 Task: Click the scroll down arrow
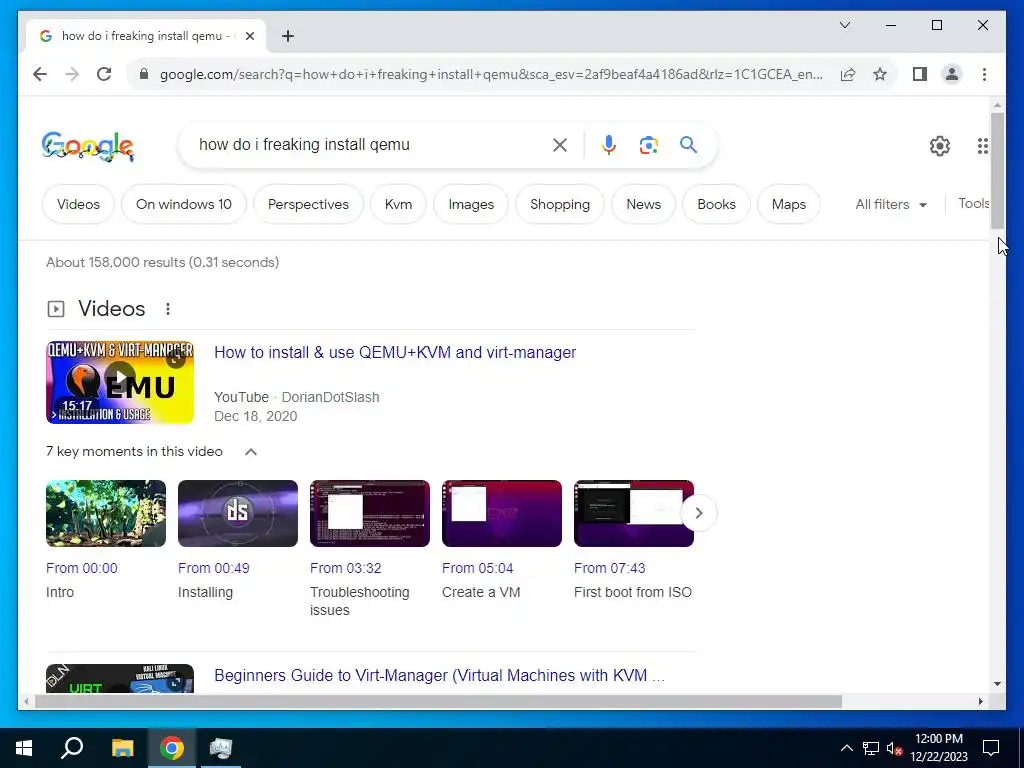[997, 684]
